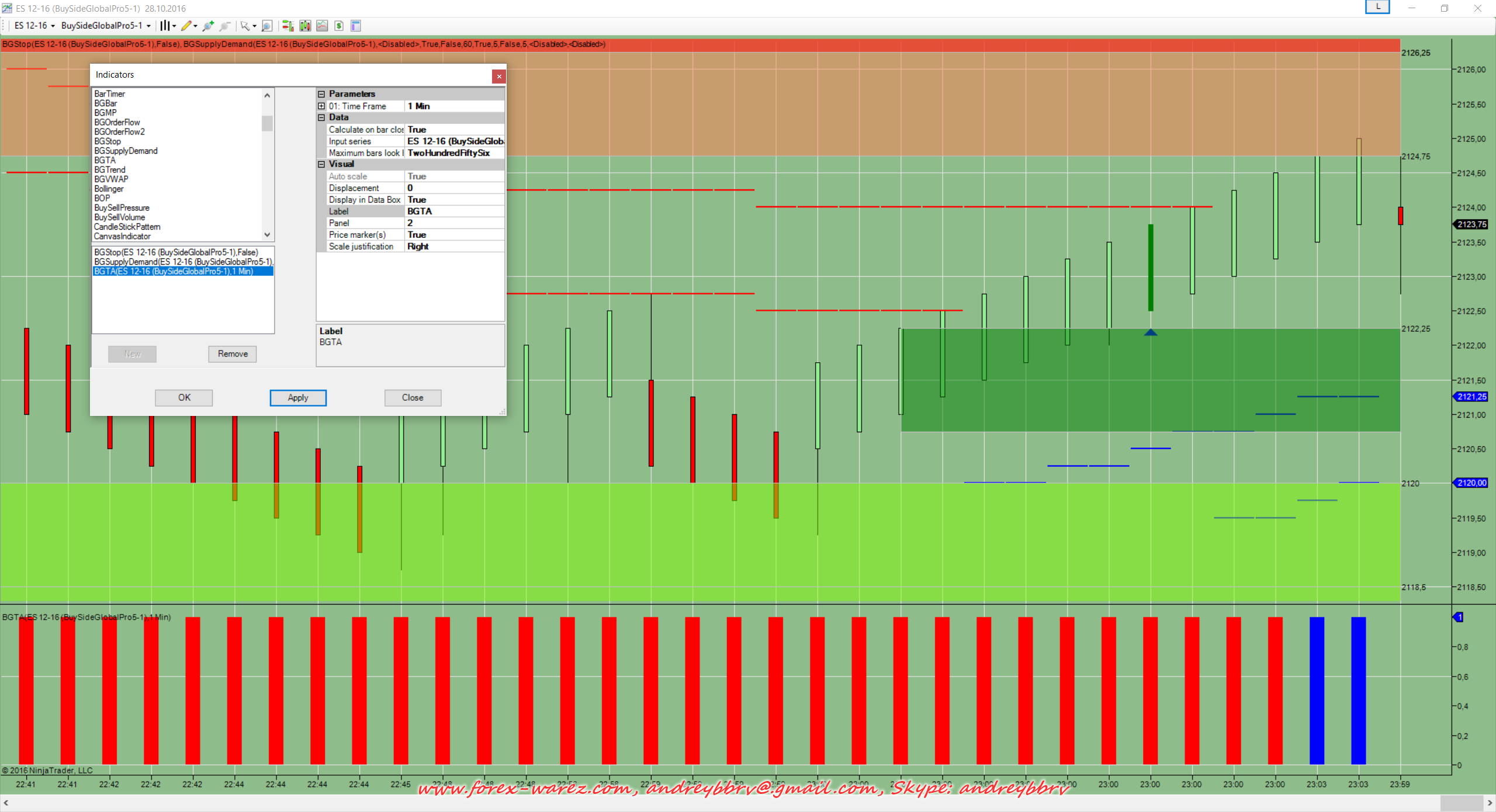Click the zoom frame magnifier icon
1496x812 pixels.
tap(267, 26)
